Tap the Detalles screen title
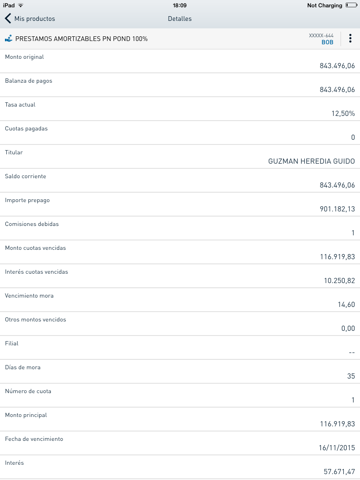 (180, 19)
